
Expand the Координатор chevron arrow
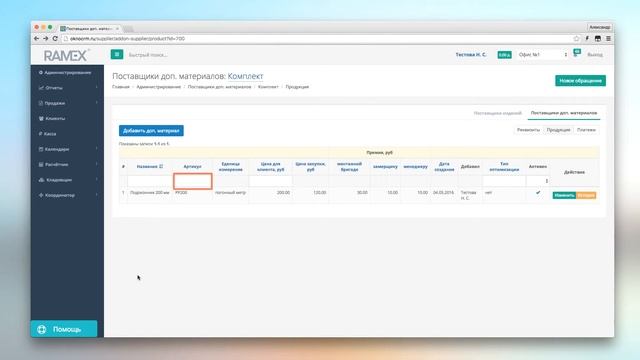97,195
